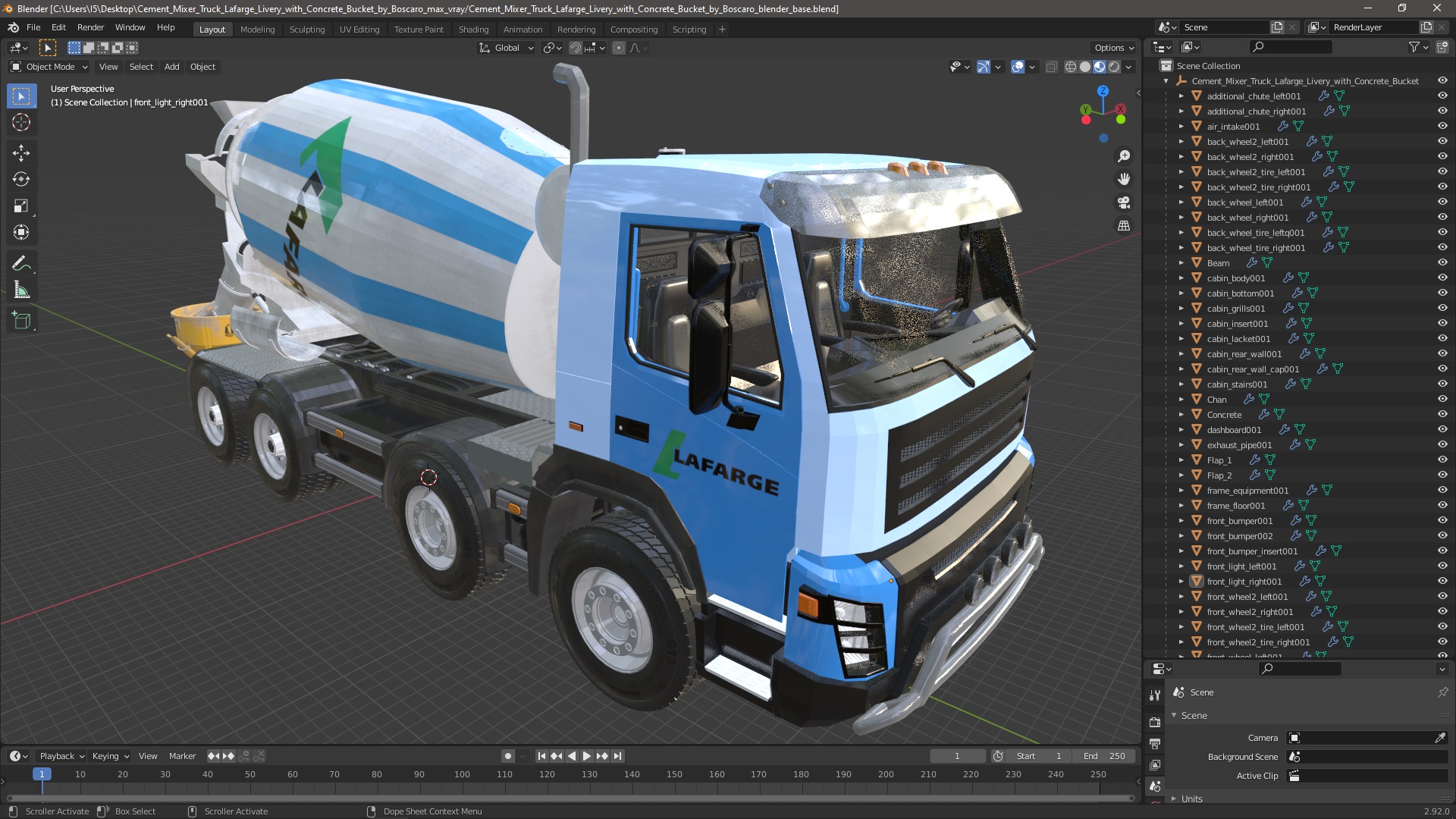Screen dimensions: 1456x819
Task: Toggle snapping magnet
Action: (x=576, y=48)
